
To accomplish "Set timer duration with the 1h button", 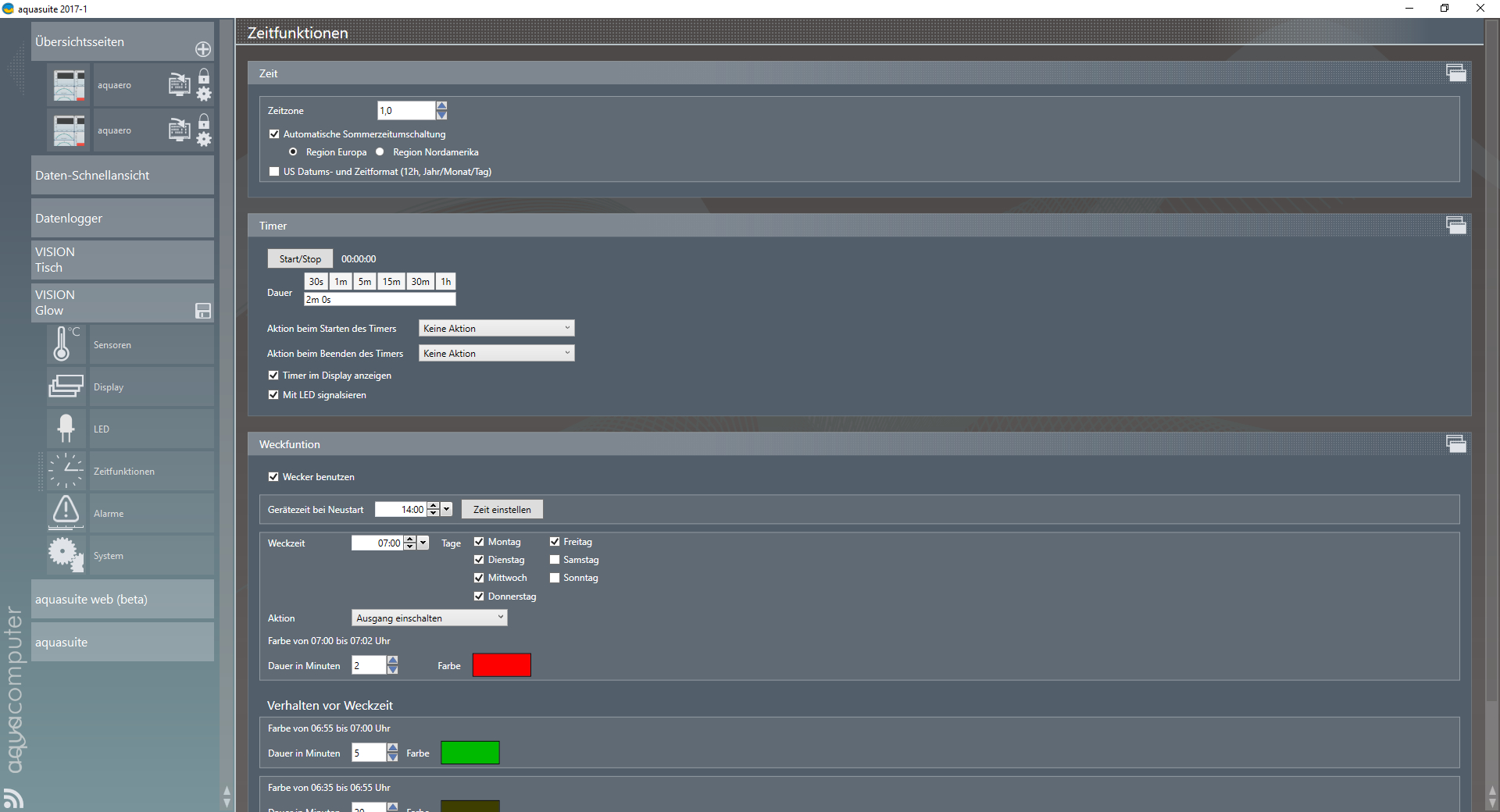I will click(446, 282).
